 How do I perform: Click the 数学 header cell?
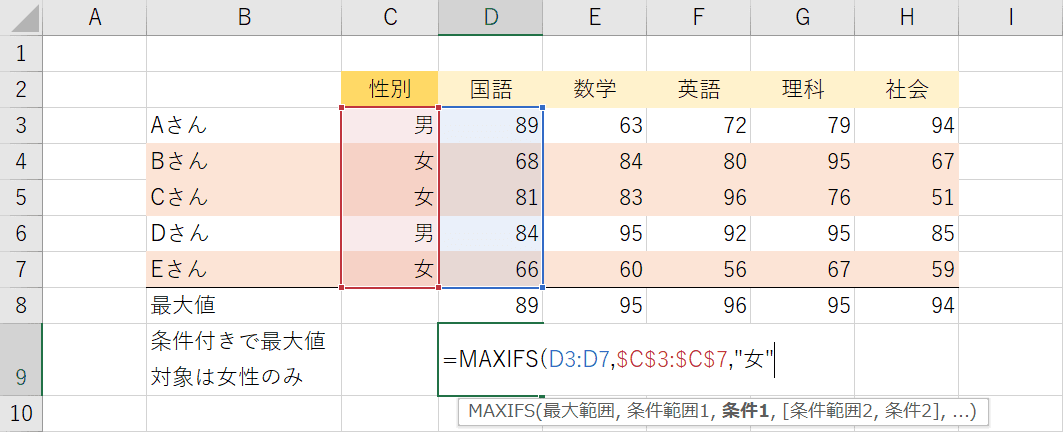coord(595,90)
